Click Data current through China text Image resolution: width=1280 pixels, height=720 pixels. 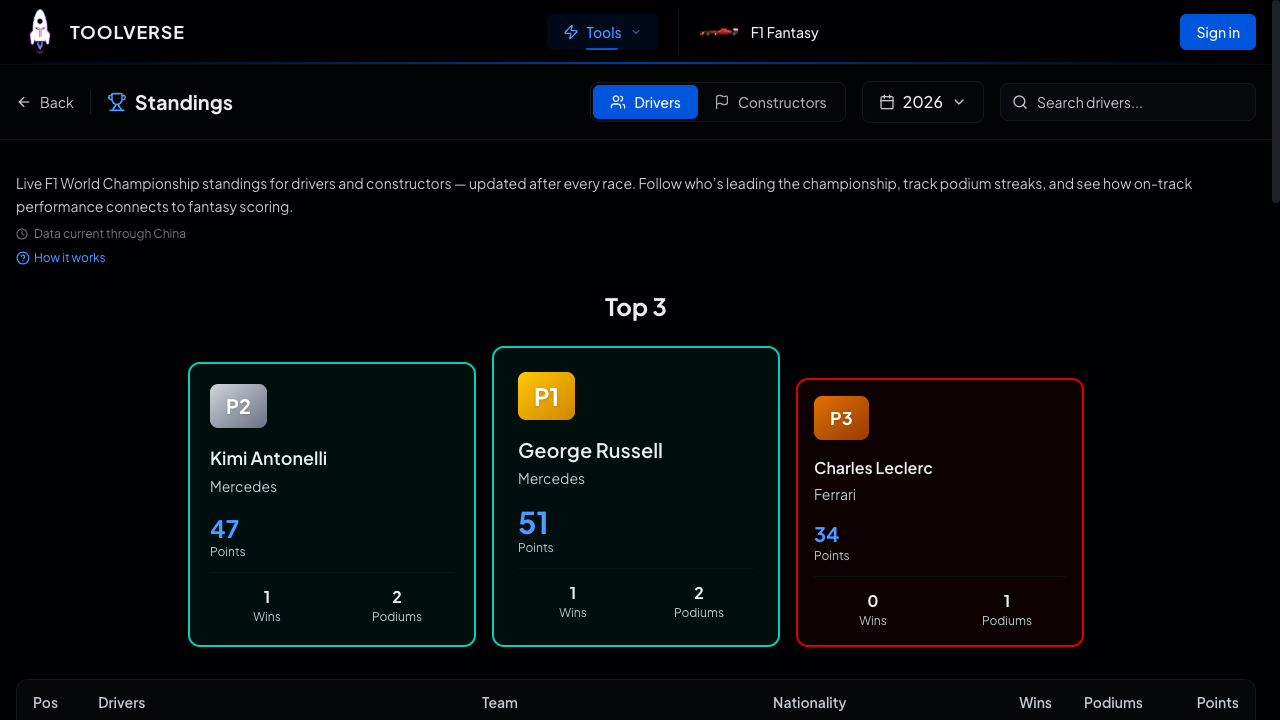click(x=110, y=234)
